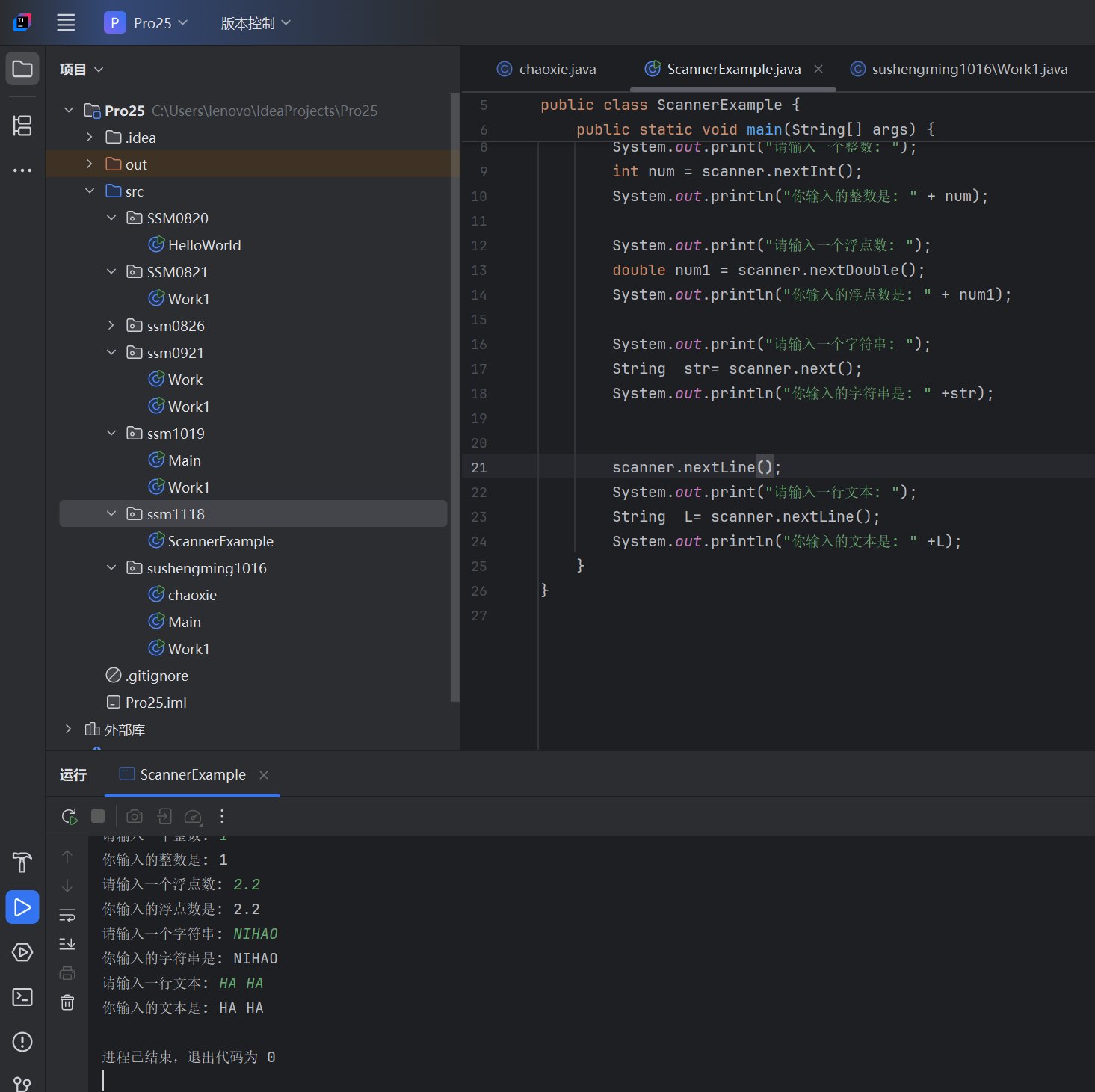Image resolution: width=1095 pixels, height=1092 pixels.
Task: Open the Terminal tool window
Action: (x=22, y=996)
